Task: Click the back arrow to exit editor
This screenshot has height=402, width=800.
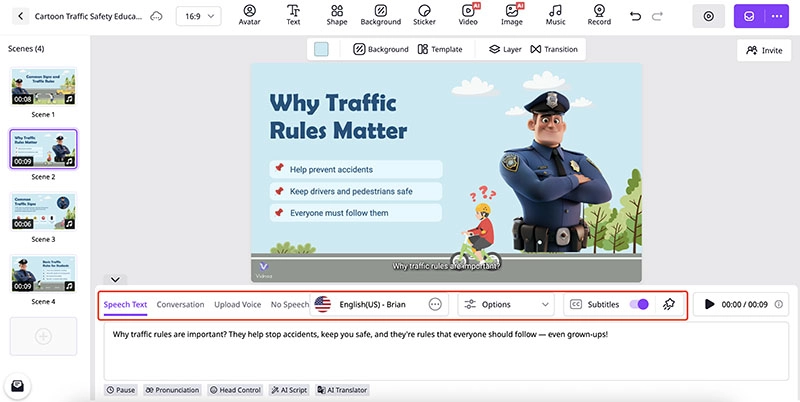Action: pyautogui.click(x=20, y=16)
